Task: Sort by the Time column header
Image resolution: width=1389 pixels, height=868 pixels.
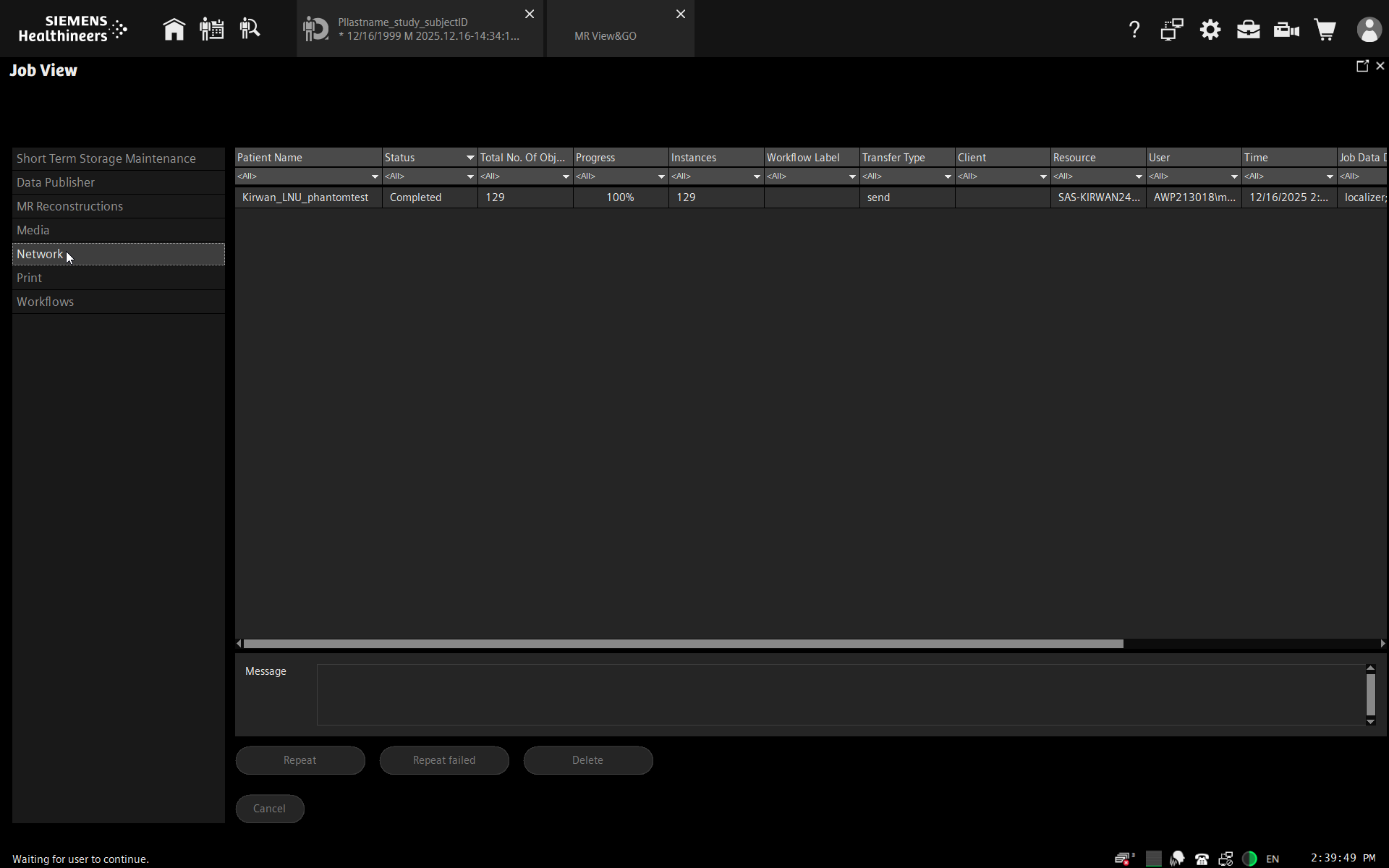Action: click(x=1289, y=158)
